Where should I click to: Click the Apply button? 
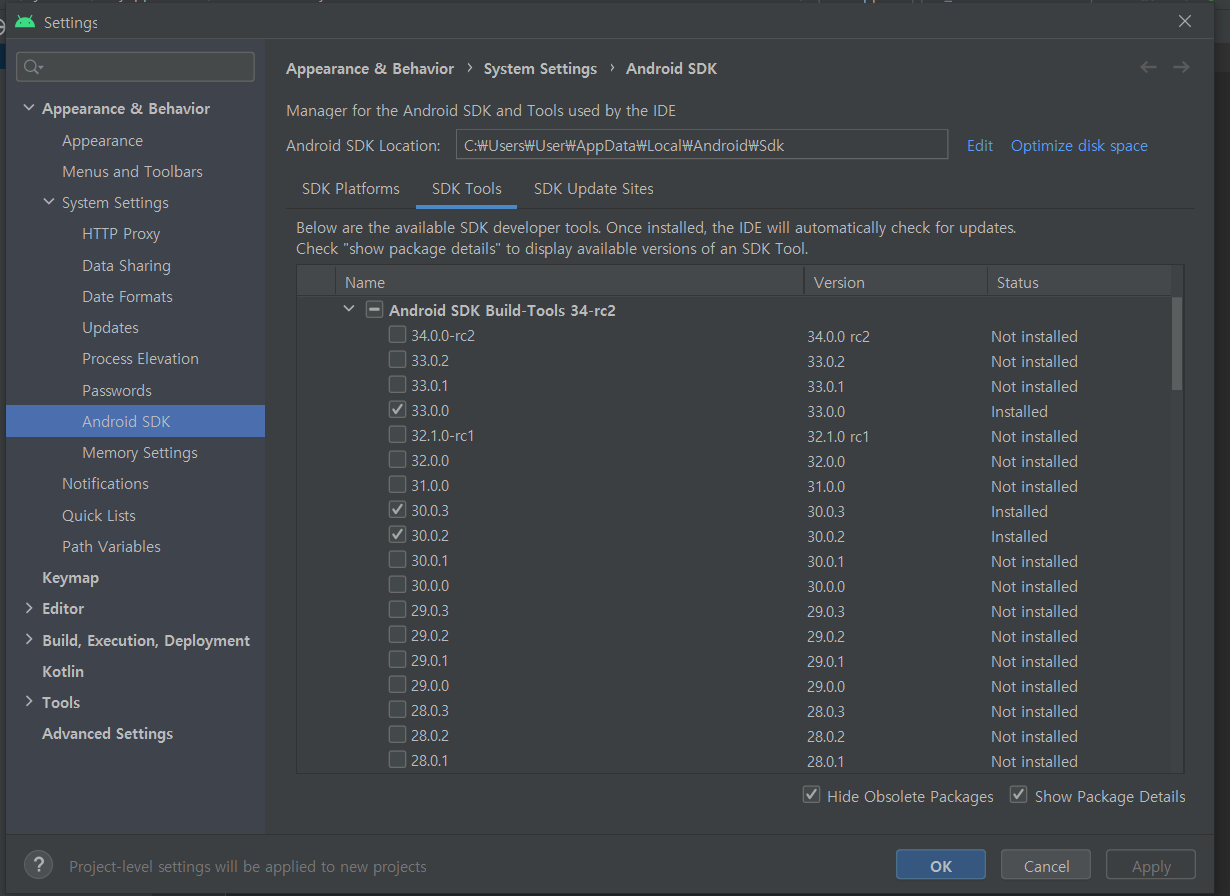click(x=1151, y=866)
